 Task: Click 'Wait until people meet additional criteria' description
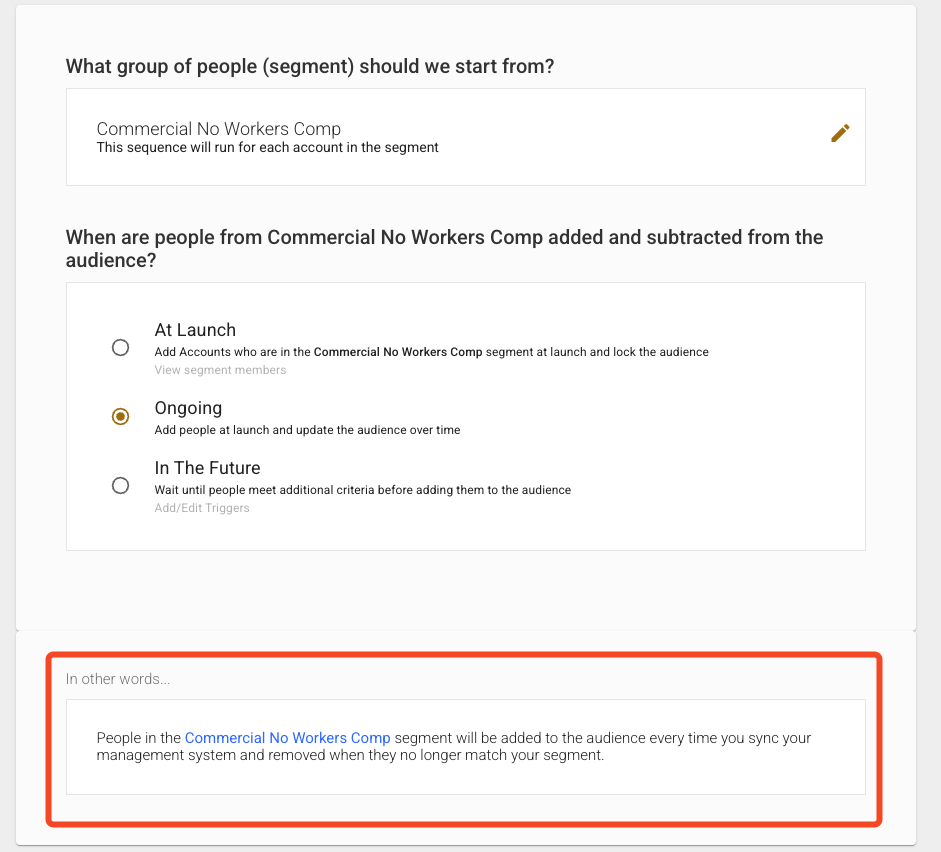362,490
